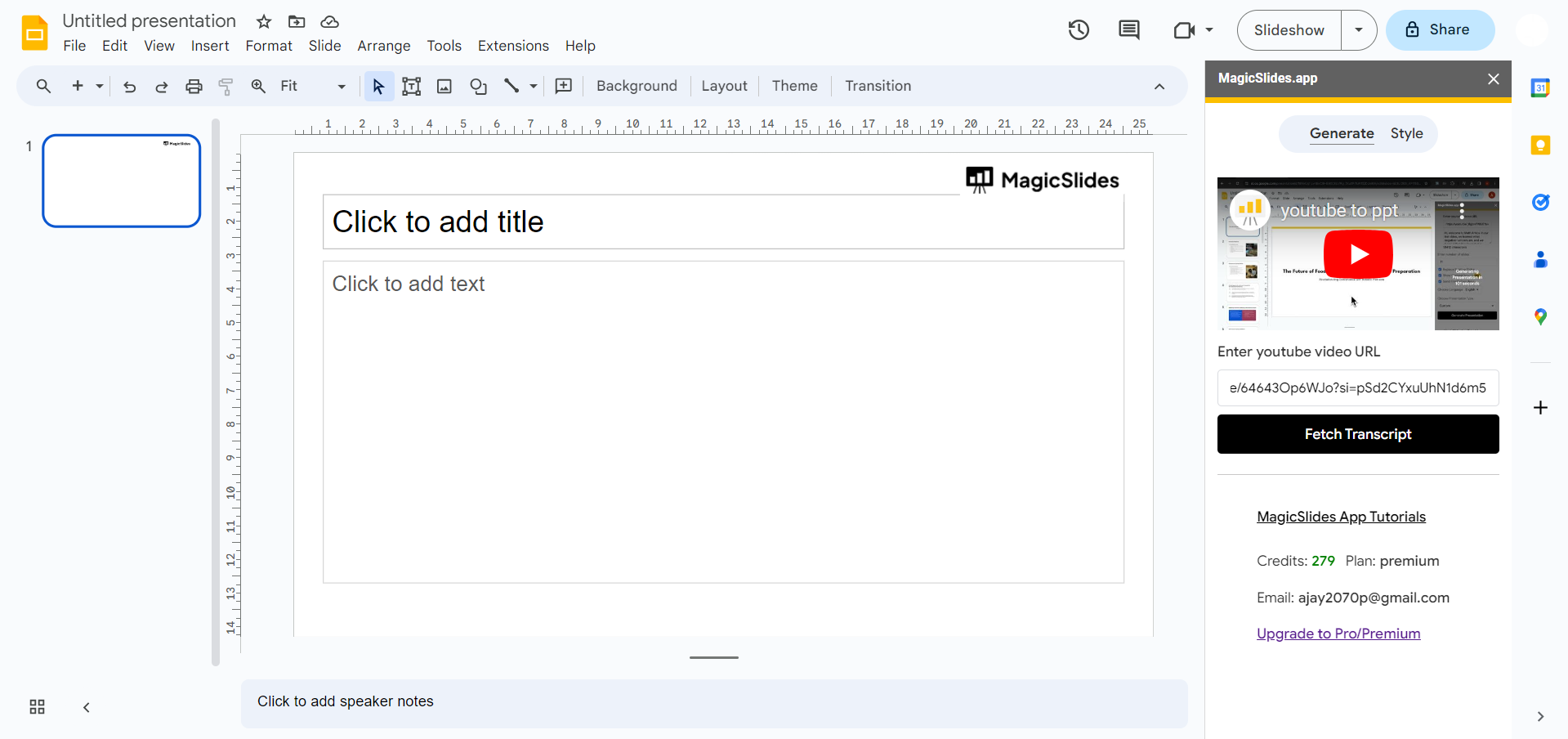
Task: Follow Upgrade to Pro/Premium link
Action: [x=1338, y=634]
